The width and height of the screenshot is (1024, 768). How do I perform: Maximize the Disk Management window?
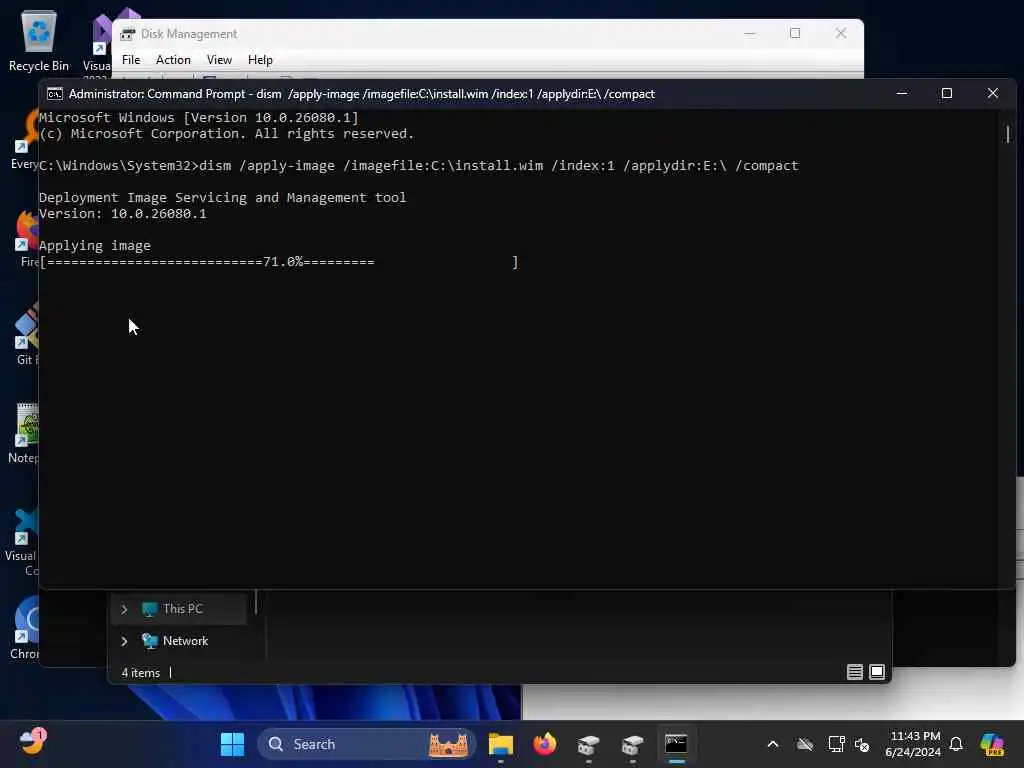(x=795, y=33)
